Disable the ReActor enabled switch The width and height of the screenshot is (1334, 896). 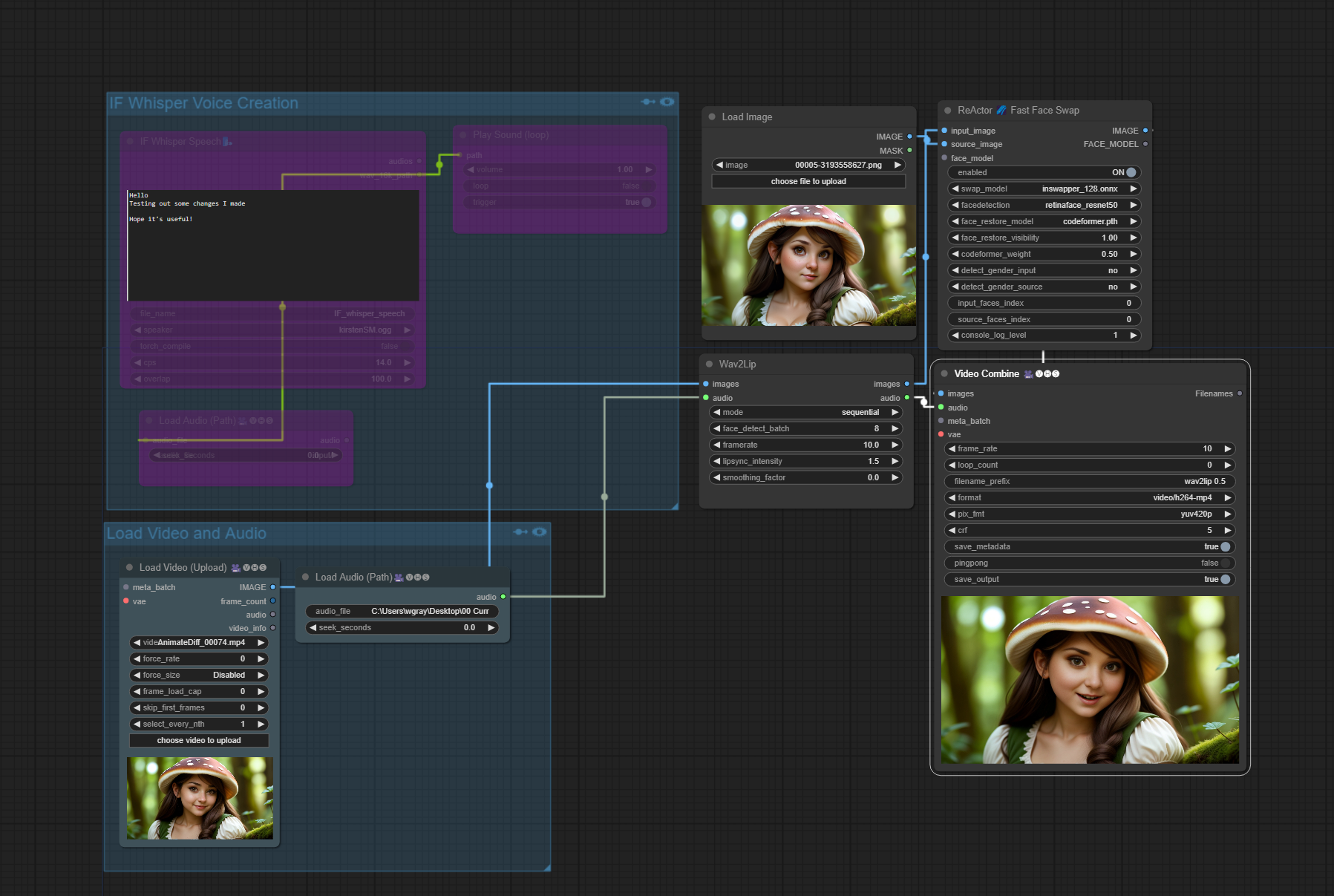[x=1131, y=172]
